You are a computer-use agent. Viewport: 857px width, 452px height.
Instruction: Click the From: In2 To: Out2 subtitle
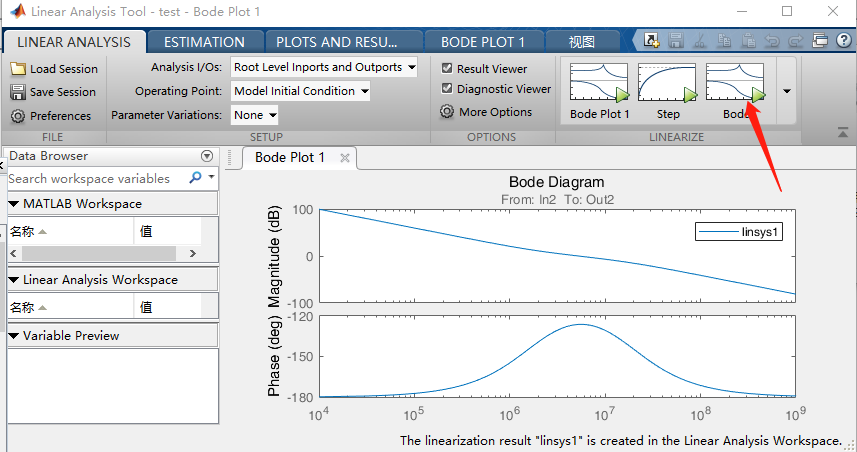point(557,199)
